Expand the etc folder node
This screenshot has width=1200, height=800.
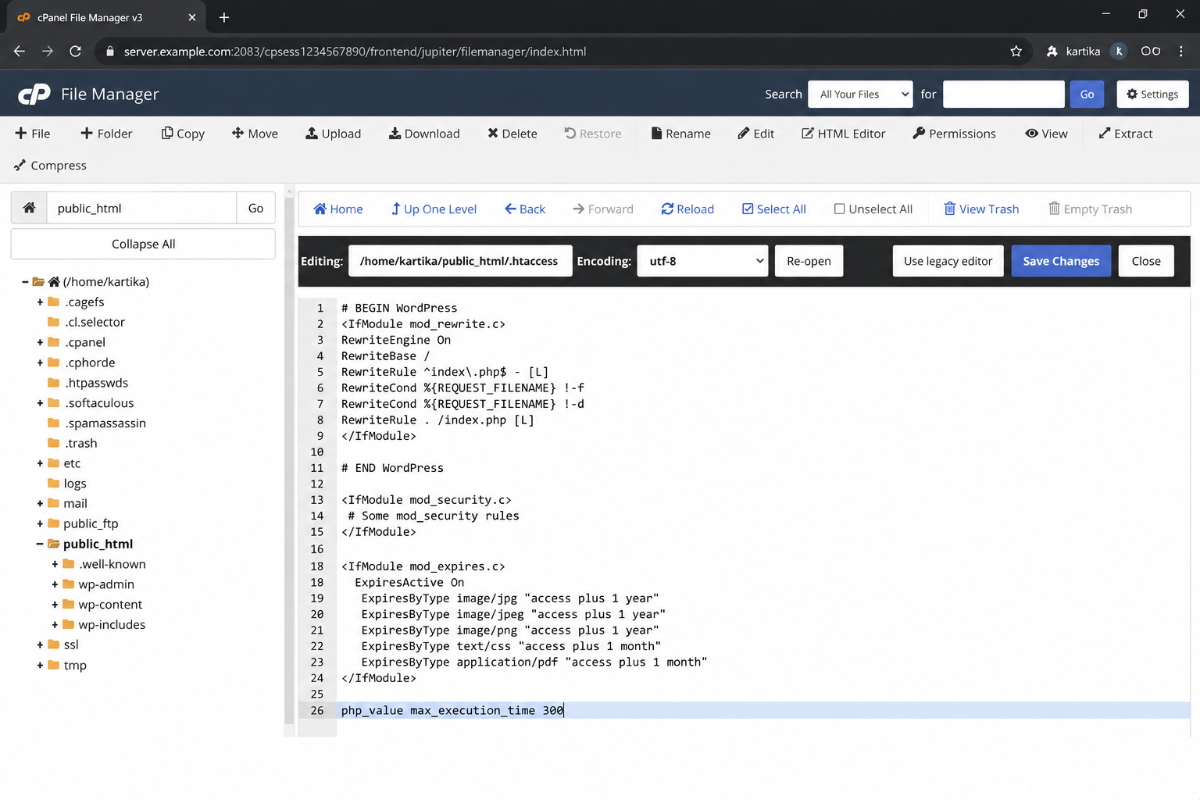[40, 463]
